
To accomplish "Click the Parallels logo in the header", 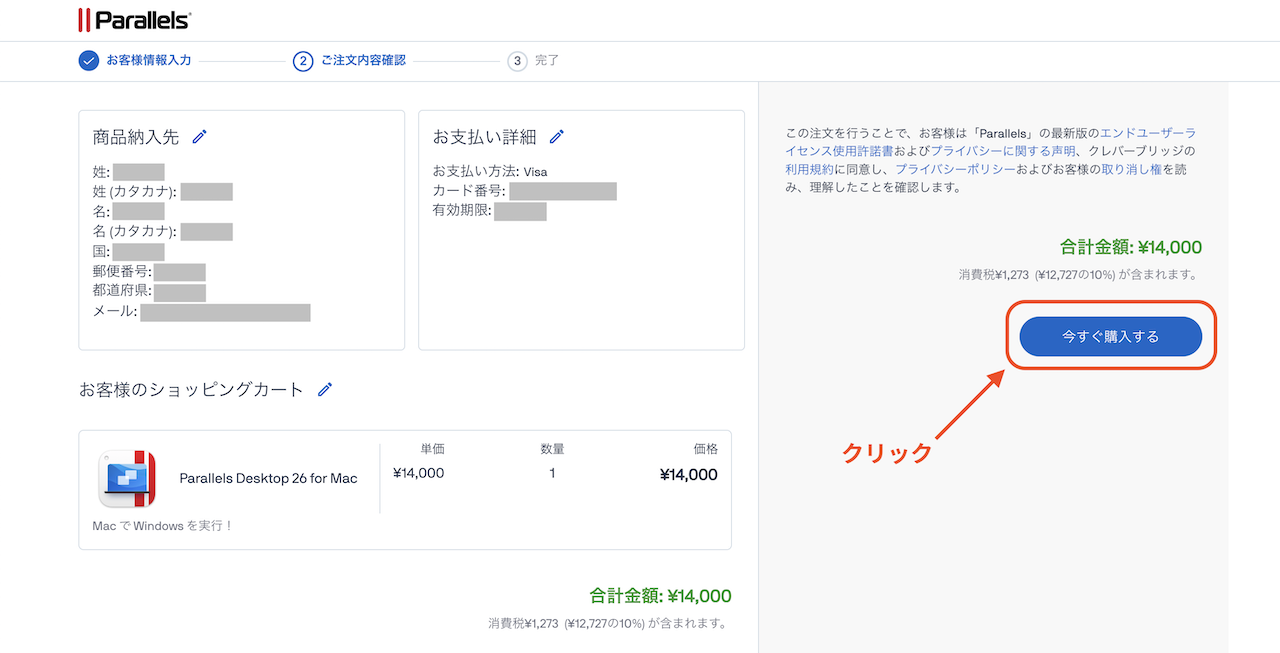I will (x=134, y=19).
